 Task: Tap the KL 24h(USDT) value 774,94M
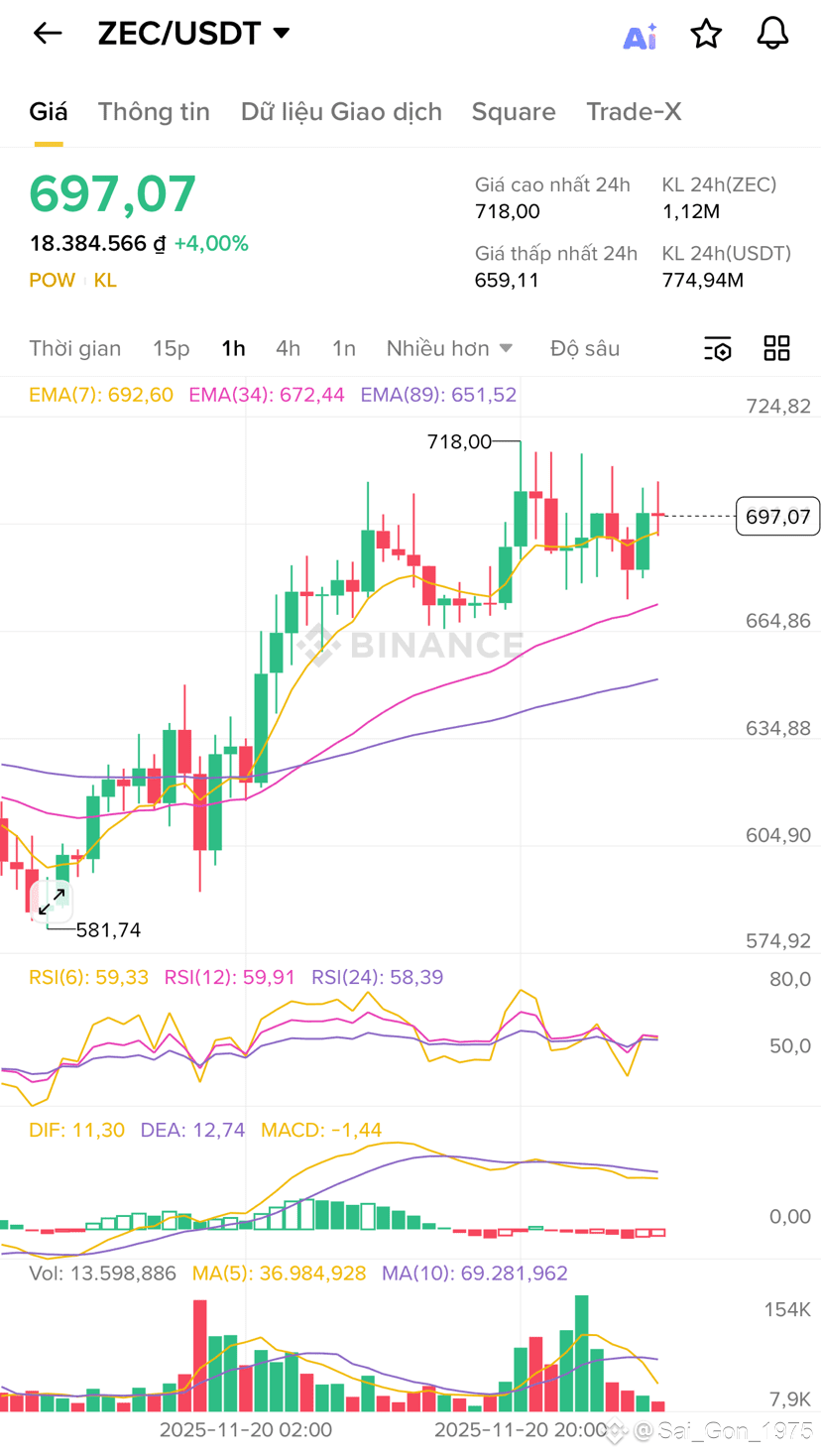pos(703,280)
